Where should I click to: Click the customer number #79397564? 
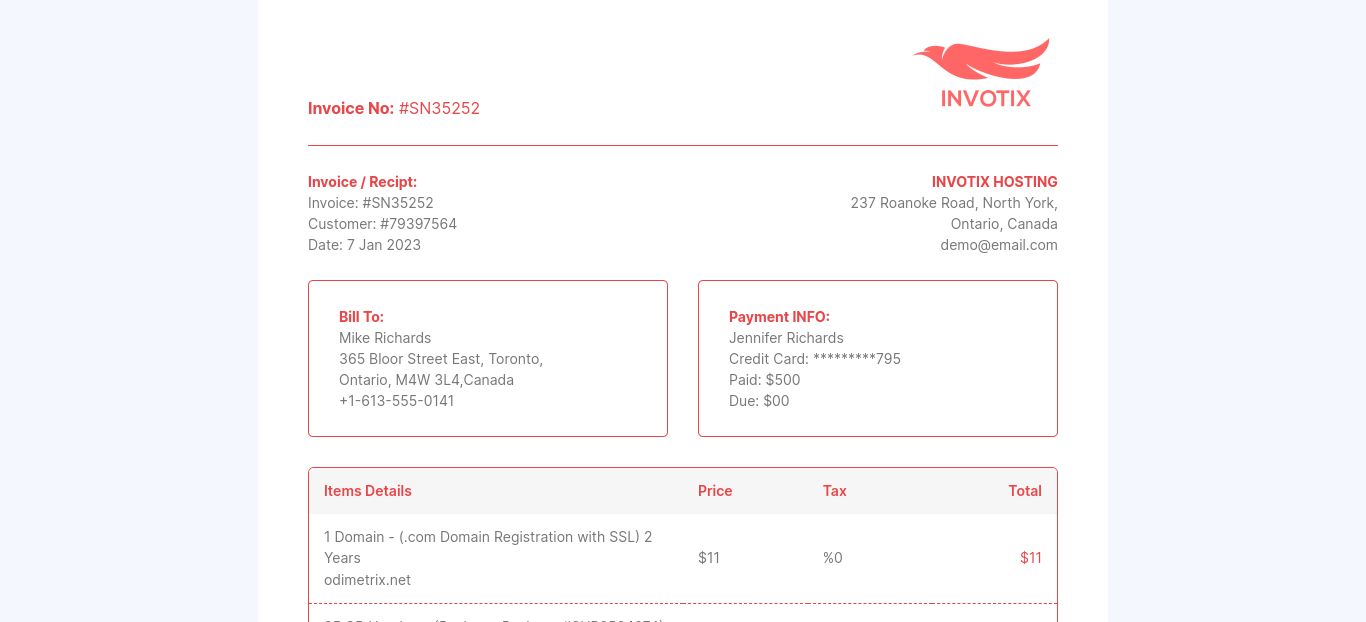pos(418,224)
